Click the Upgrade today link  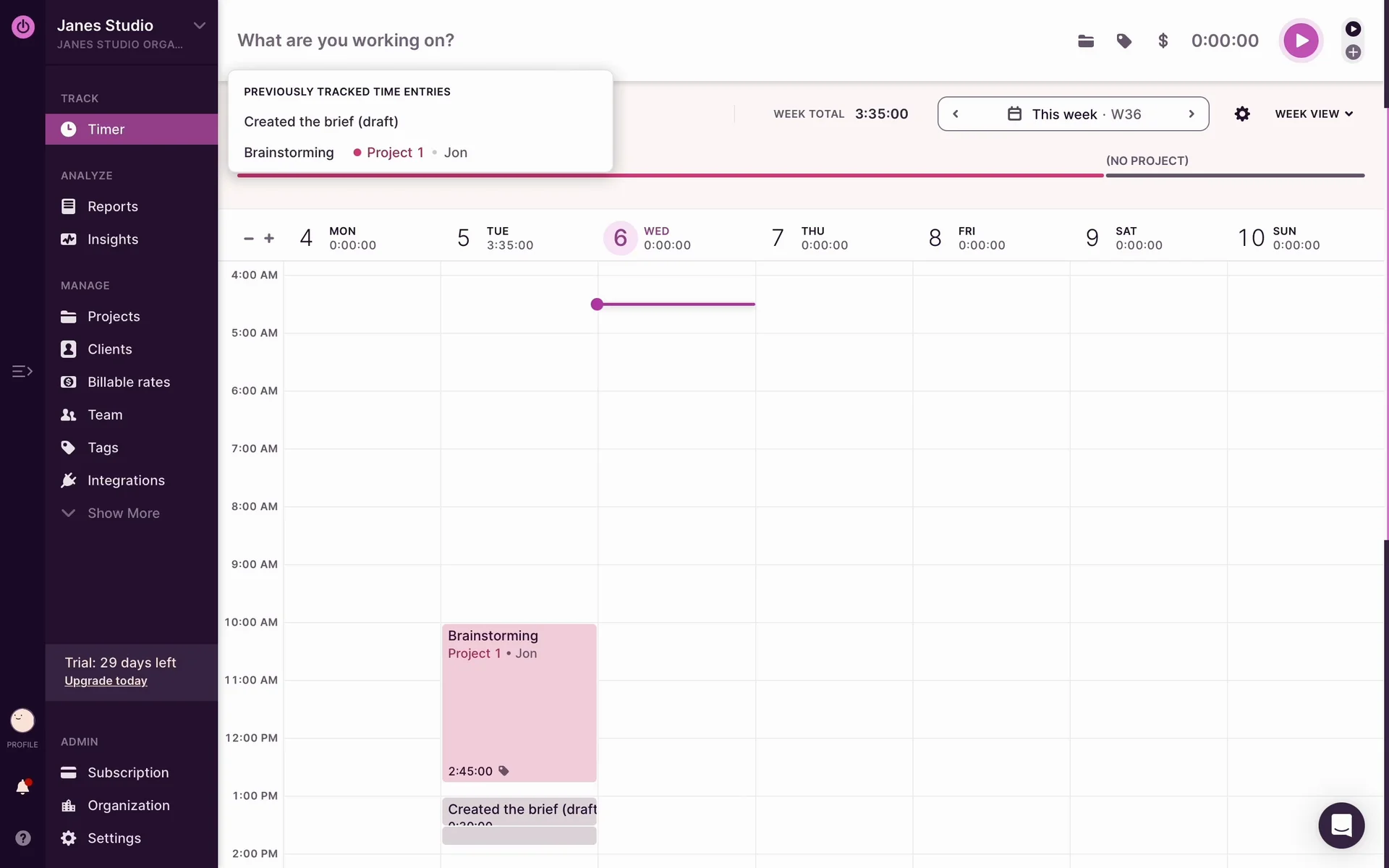click(x=106, y=681)
